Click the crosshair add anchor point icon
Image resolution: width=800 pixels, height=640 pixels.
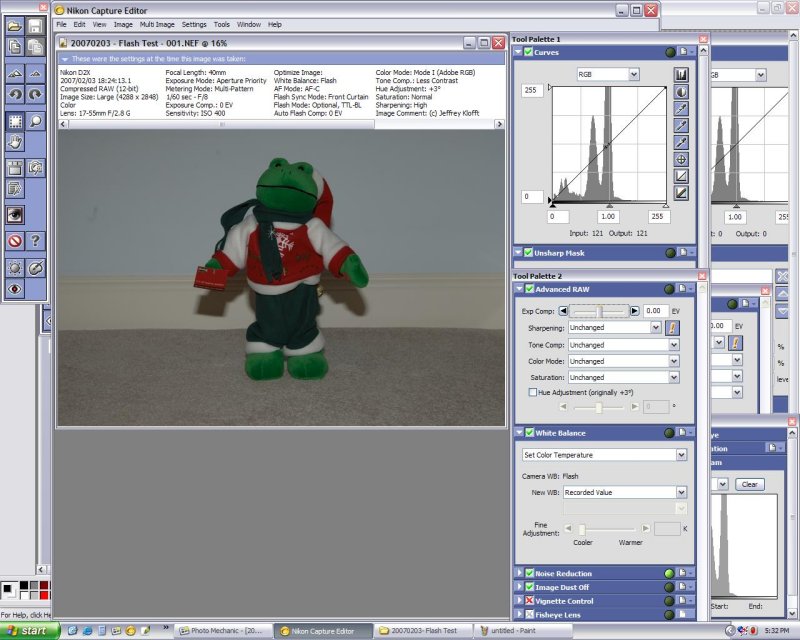click(x=681, y=159)
